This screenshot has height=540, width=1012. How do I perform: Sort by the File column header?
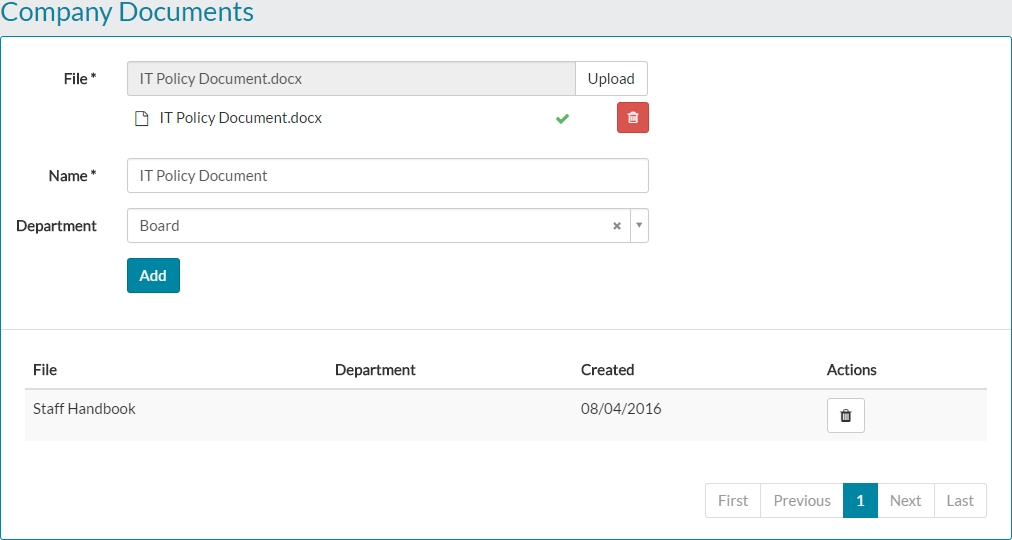(45, 370)
